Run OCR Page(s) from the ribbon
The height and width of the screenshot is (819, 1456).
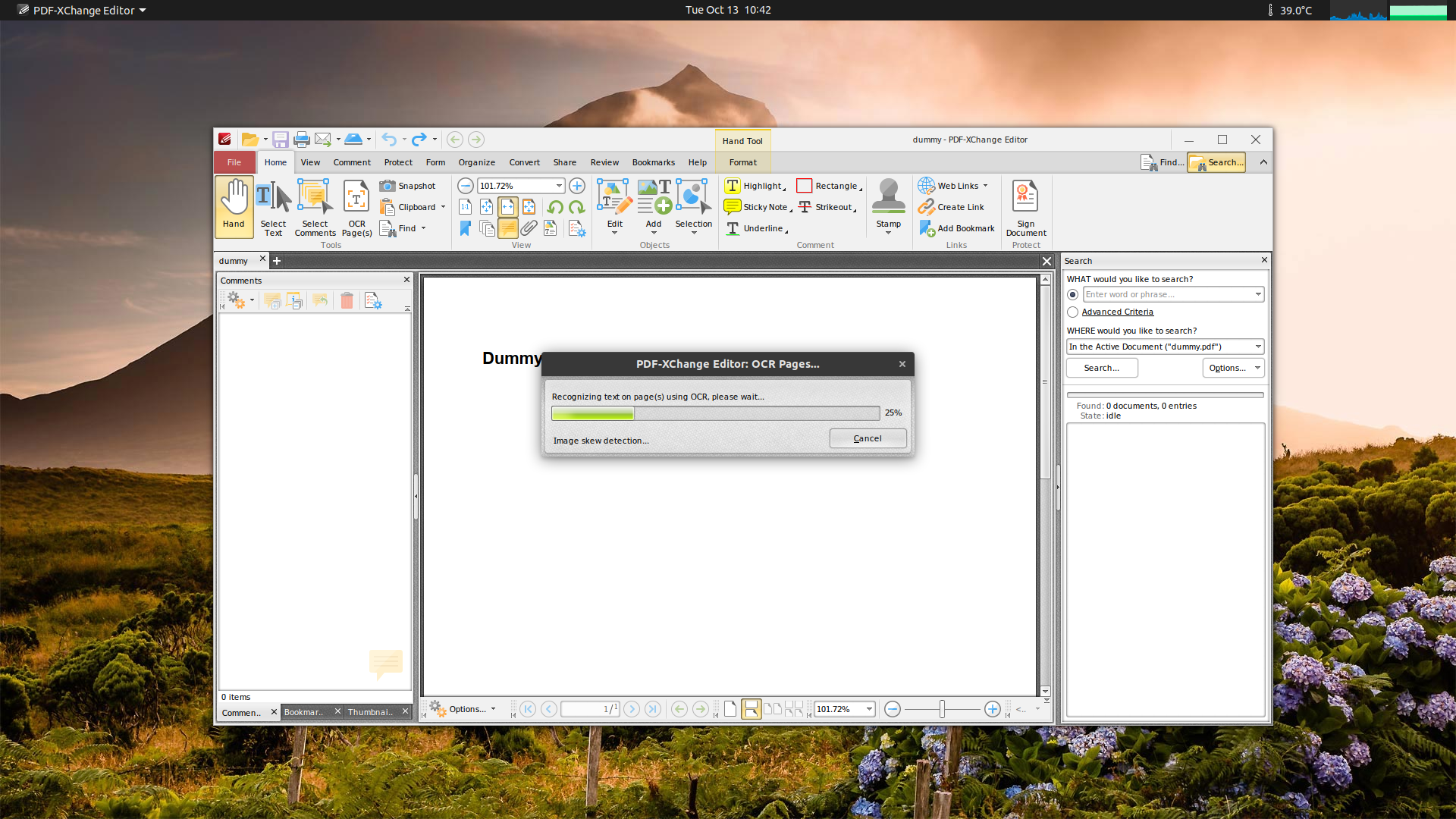pos(356,207)
